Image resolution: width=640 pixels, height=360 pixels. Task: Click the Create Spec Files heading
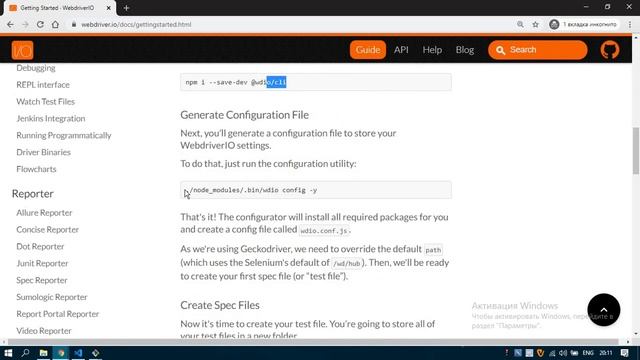coord(220,305)
